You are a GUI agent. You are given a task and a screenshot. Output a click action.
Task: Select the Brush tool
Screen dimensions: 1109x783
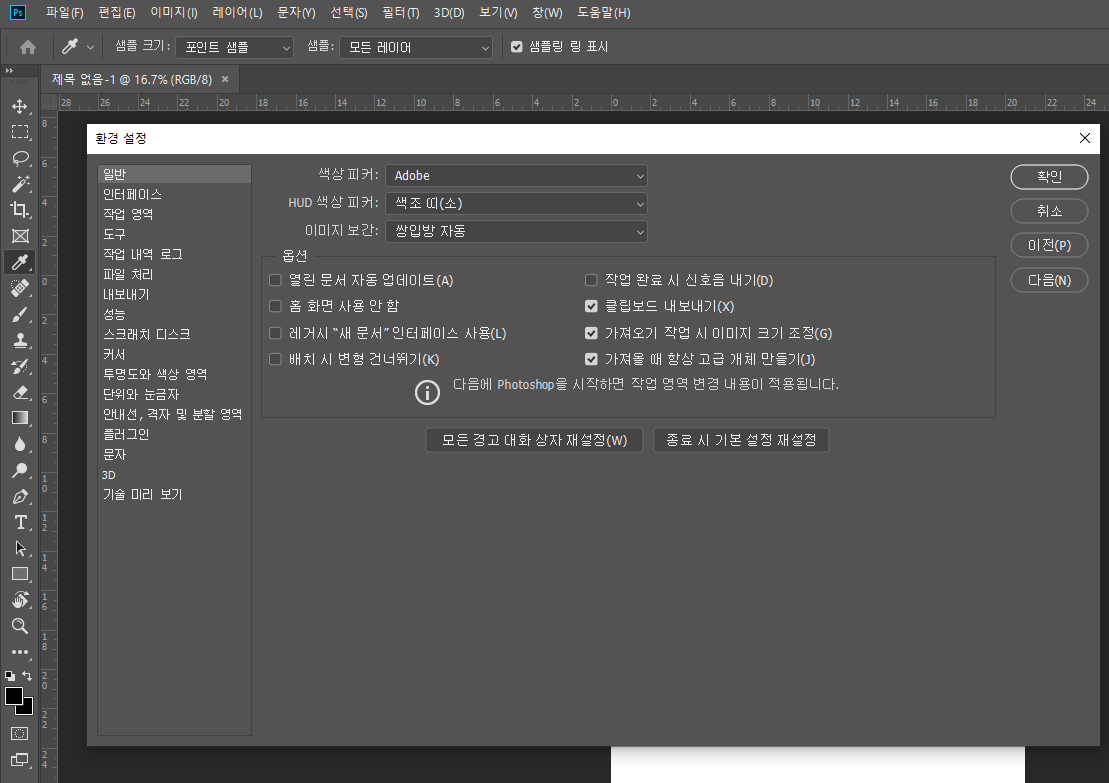20,315
